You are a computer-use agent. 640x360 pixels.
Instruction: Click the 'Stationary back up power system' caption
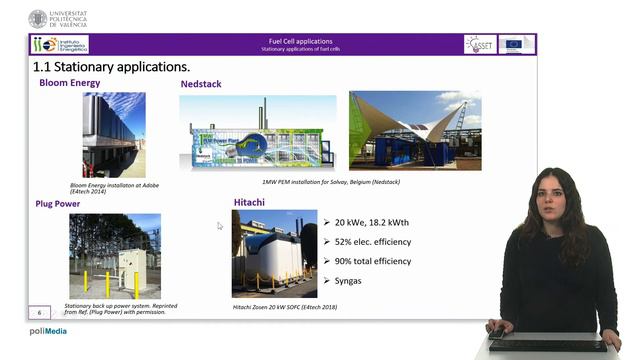pyautogui.click(x=121, y=309)
